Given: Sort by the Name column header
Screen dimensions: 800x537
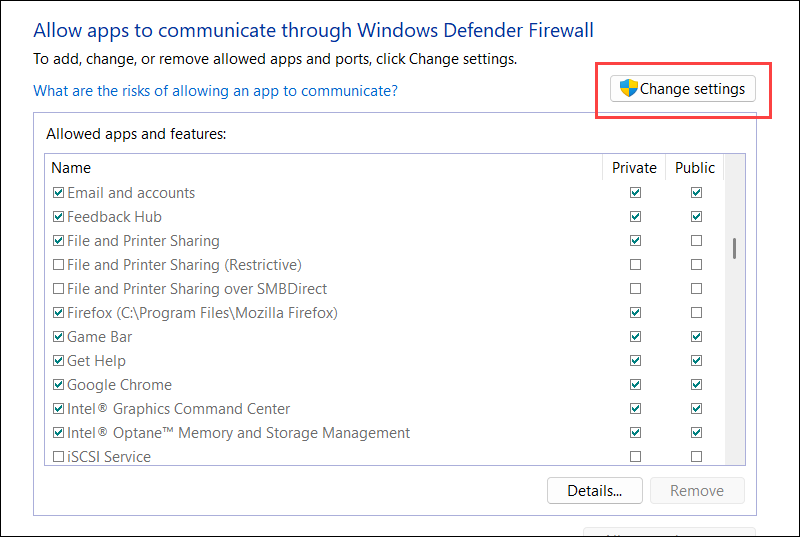Looking at the screenshot, I should click(323, 167).
